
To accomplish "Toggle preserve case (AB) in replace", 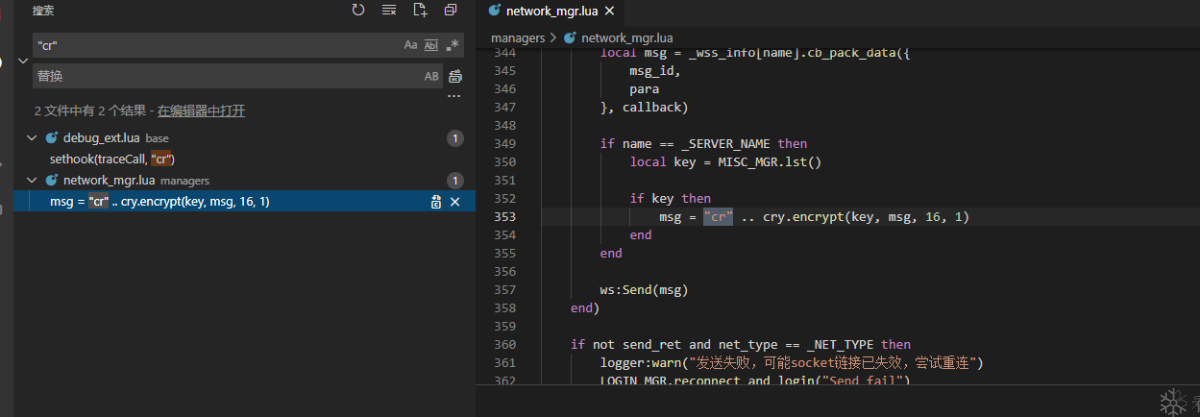I will click(x=431, y=76).
